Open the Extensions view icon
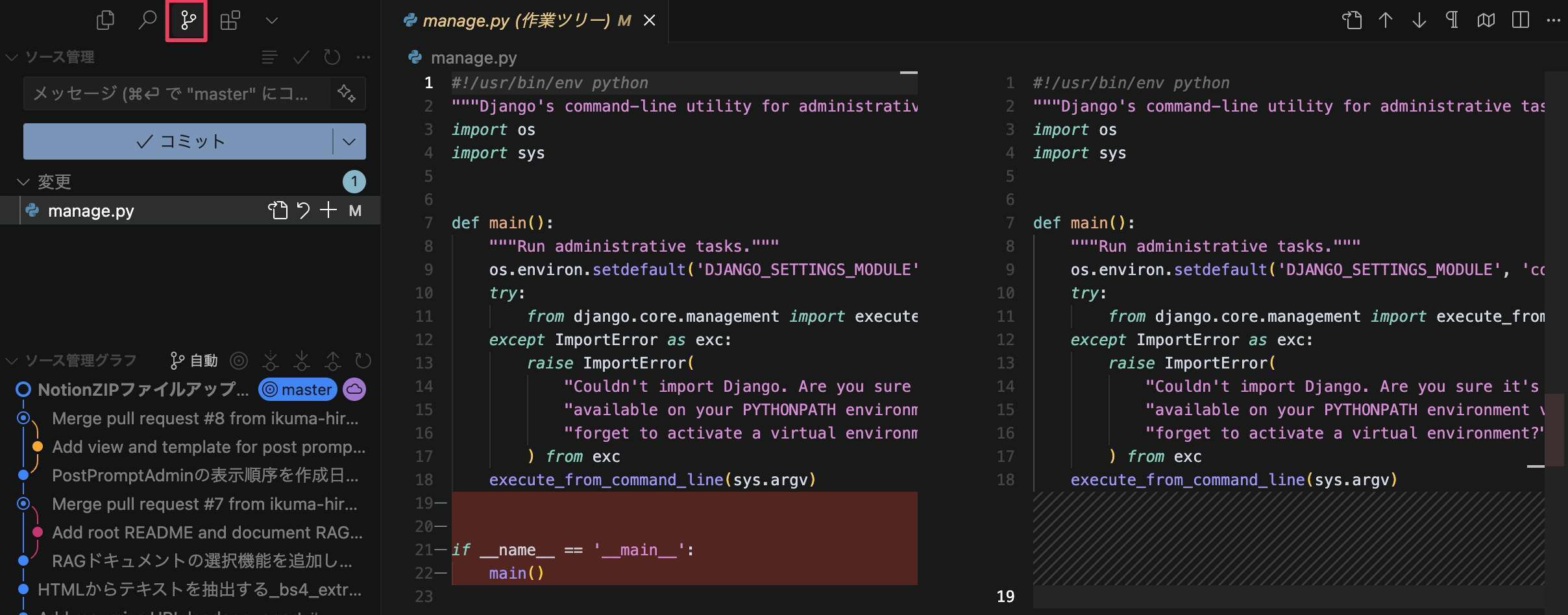 (x=230, y=21)
